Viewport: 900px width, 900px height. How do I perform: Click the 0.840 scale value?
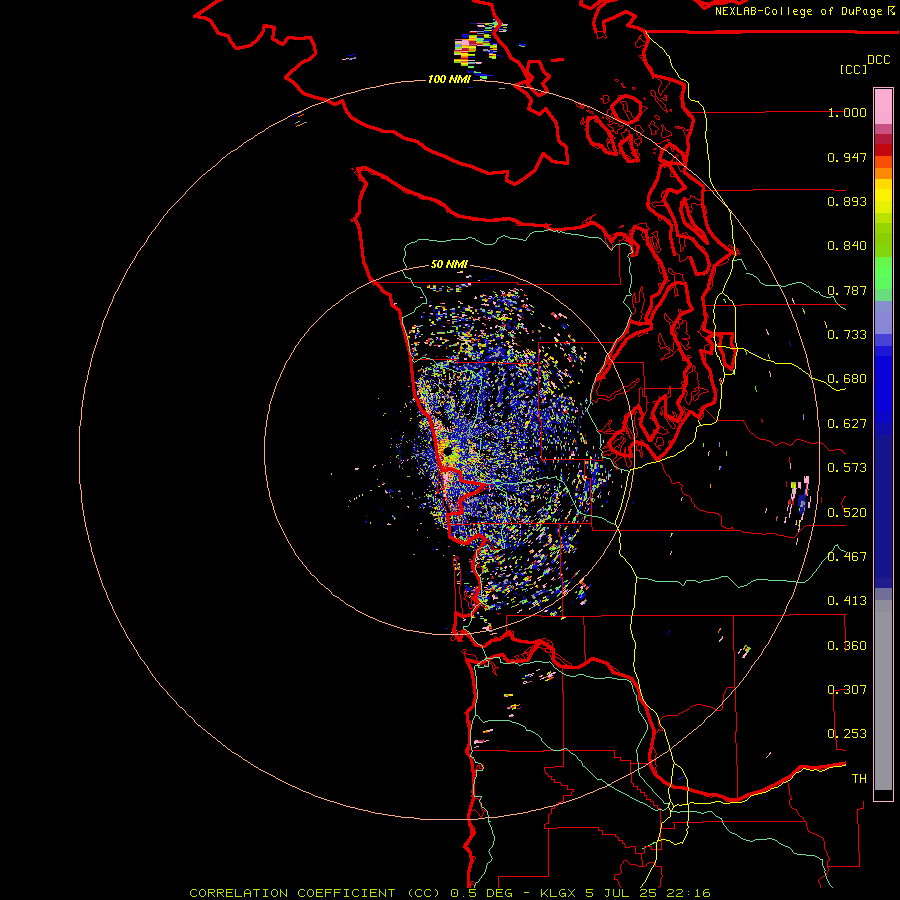[847, 246]
